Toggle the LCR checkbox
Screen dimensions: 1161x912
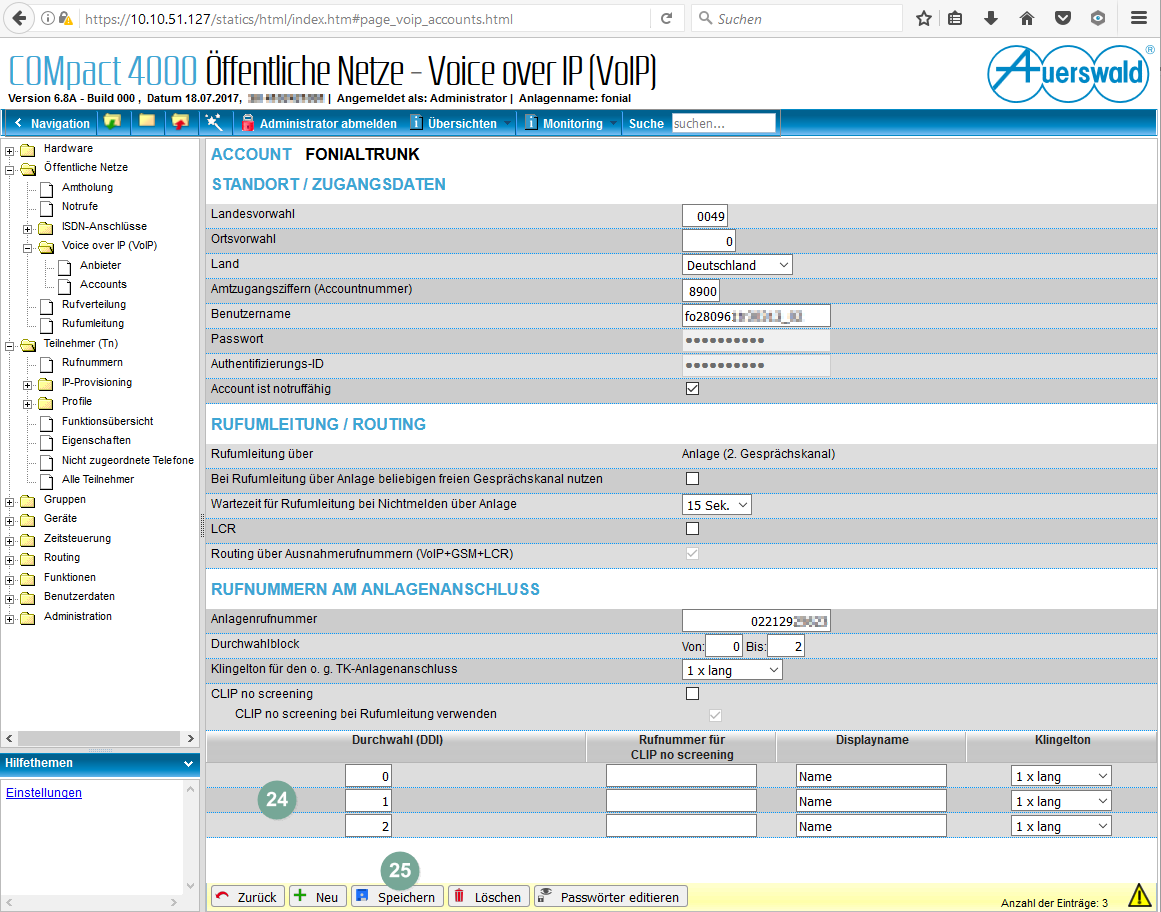pos(692,529)
